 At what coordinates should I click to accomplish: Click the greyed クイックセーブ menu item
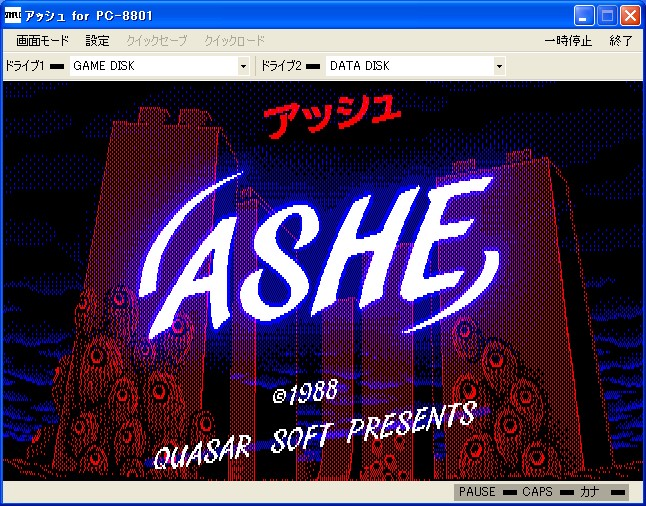pos(157,41)
